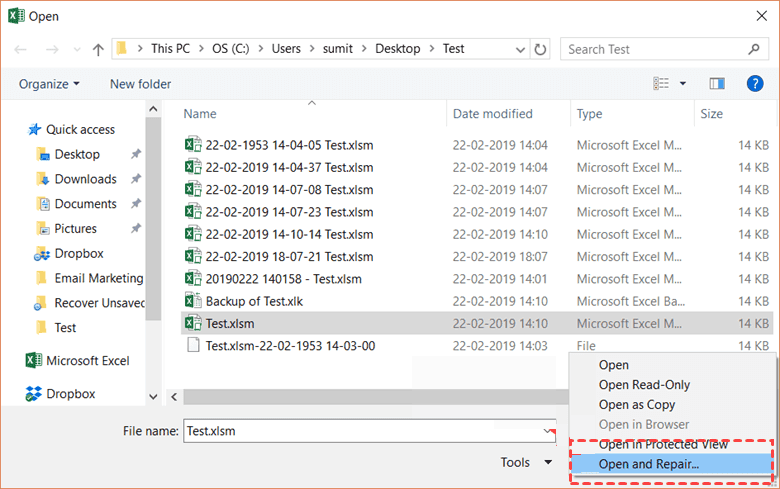The image size is (780, 489).
Task: Open Downloads folder in sidebar
Action: tap(85, 179)
